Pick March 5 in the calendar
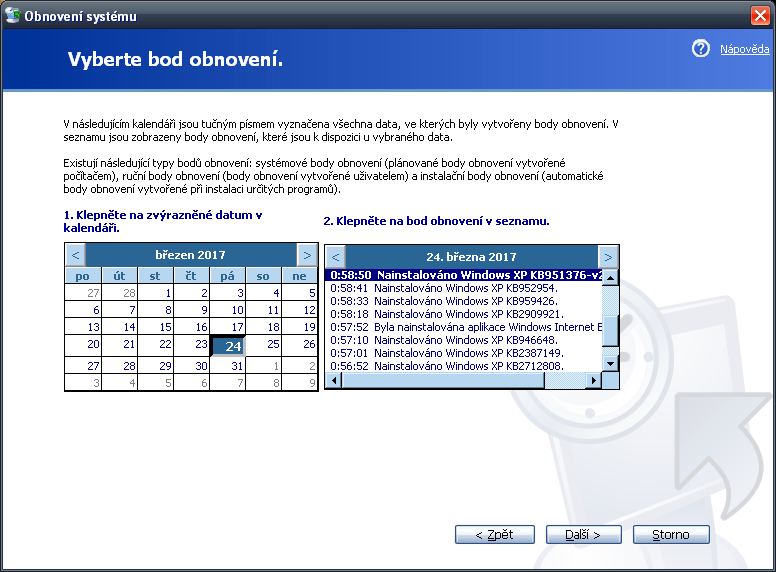 pyautogui.click(x=299, y=292)
